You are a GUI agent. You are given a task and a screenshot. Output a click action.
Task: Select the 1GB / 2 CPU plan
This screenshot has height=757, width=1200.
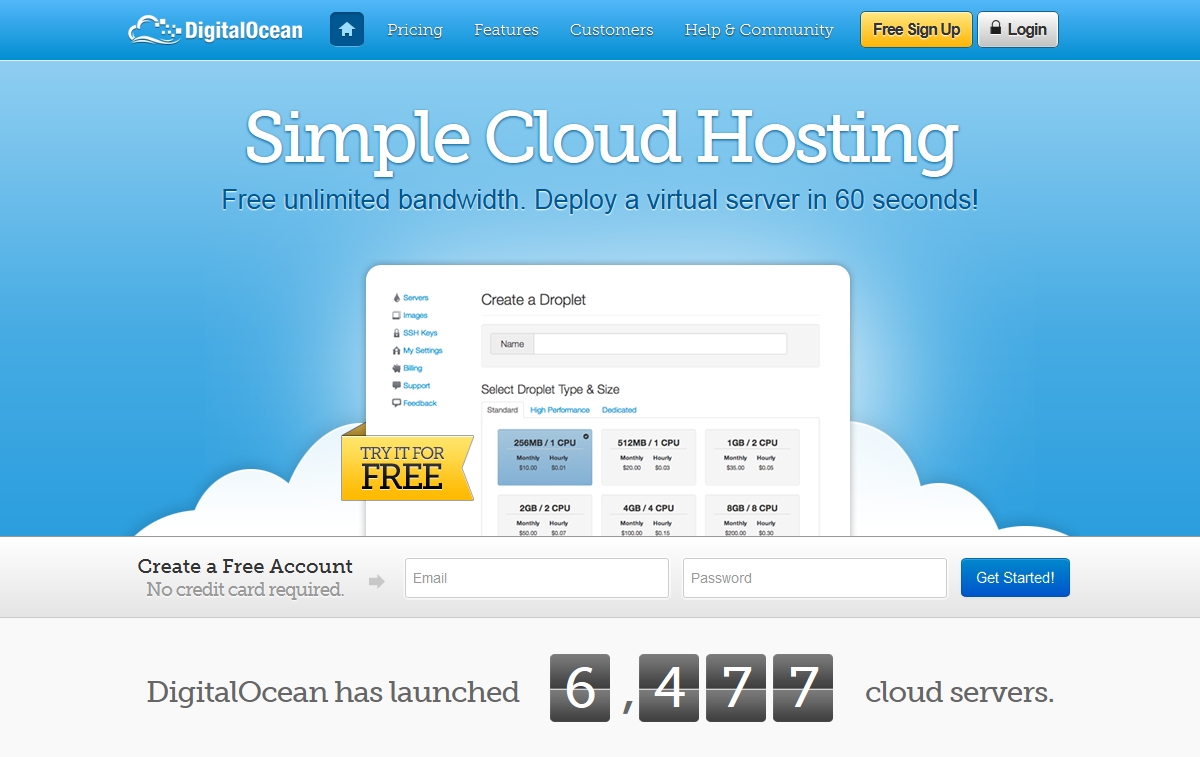752,457
